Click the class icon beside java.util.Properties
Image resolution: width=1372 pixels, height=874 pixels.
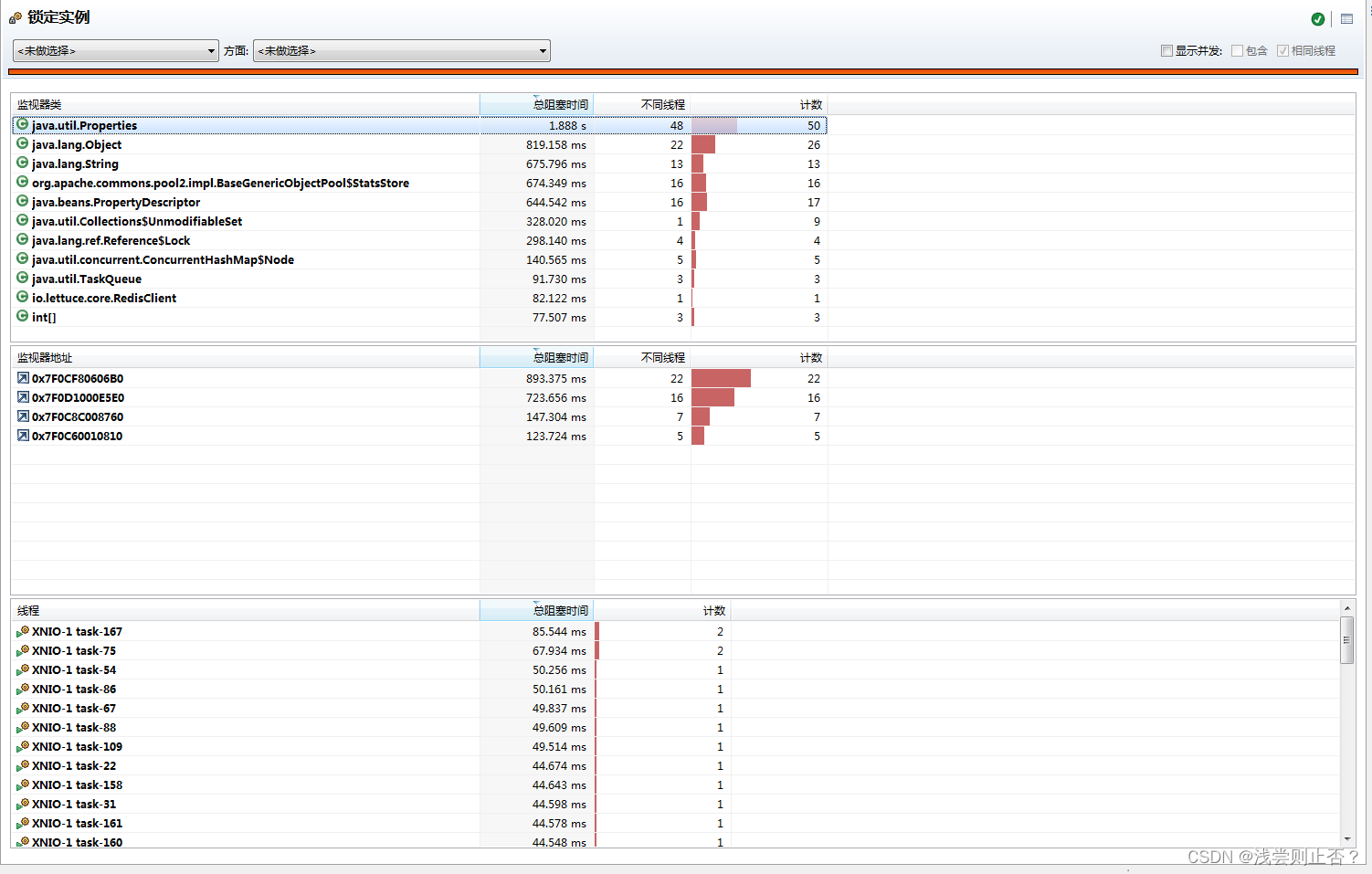point(21,124)
